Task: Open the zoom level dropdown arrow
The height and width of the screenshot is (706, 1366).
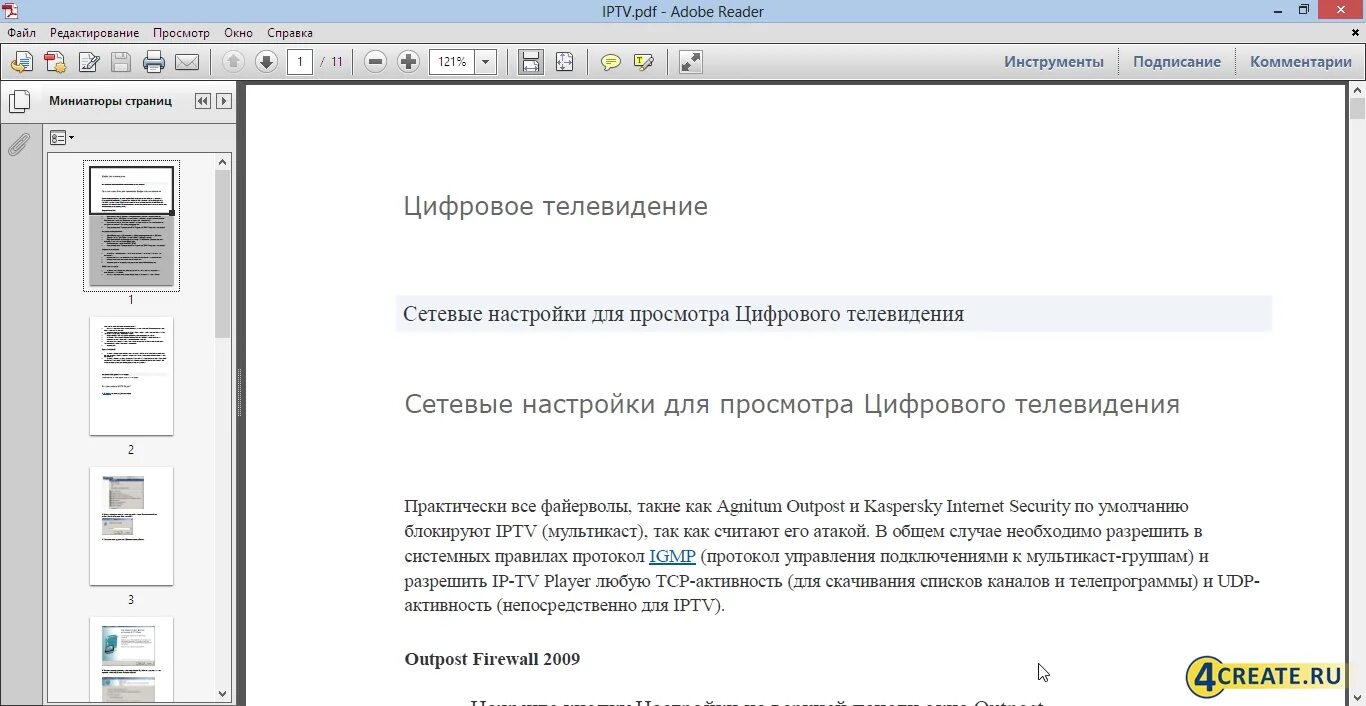Action: click(x=486, y=62)
